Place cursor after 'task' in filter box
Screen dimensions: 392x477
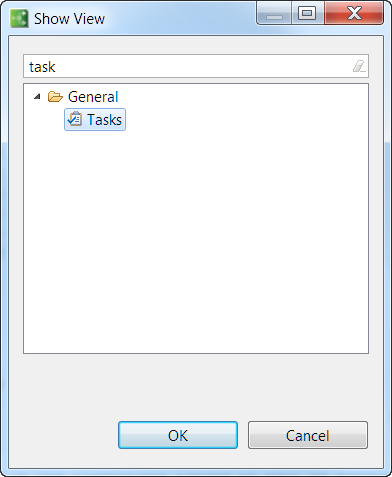click(57, 66)
